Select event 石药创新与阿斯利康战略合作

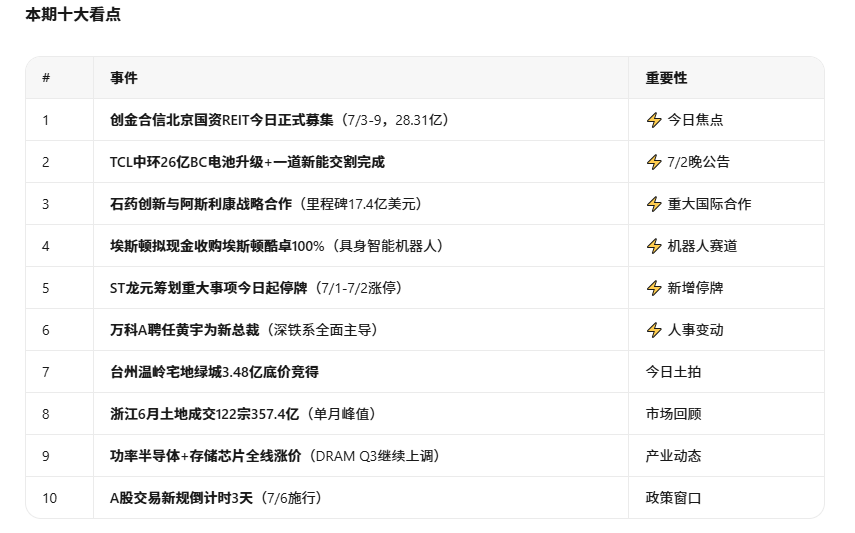(x=201, y=204)
